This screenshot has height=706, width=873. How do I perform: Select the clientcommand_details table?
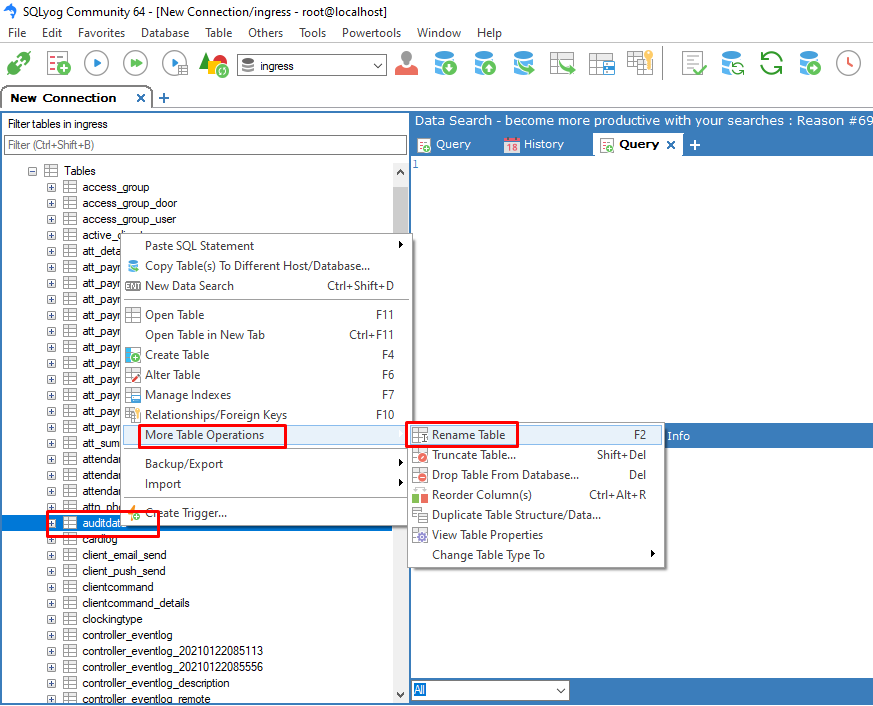point(136,604)
